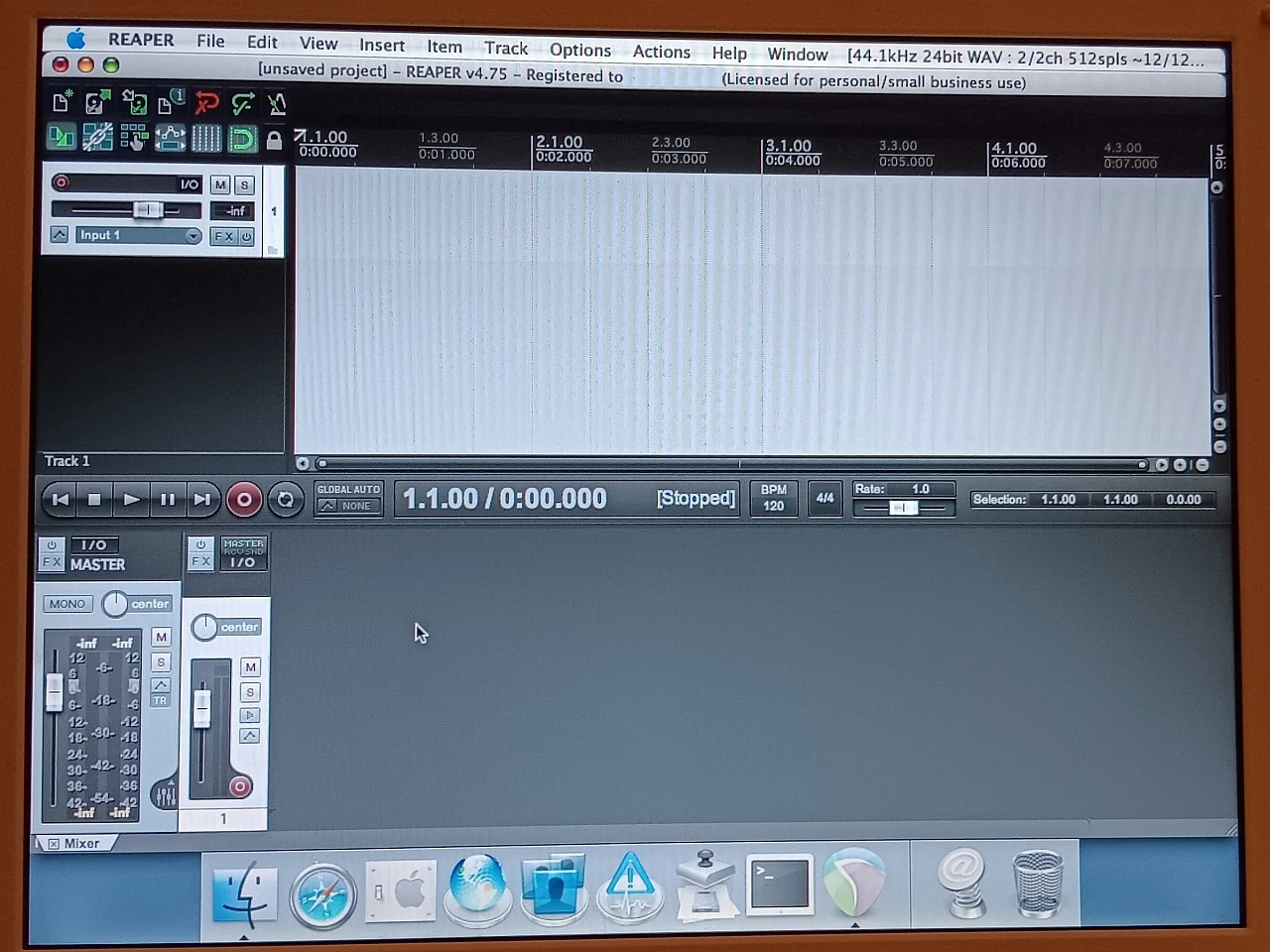Open Track 1 I/O routing in track panel
Screen dimensions: 1270x952
tap(189, 184)
